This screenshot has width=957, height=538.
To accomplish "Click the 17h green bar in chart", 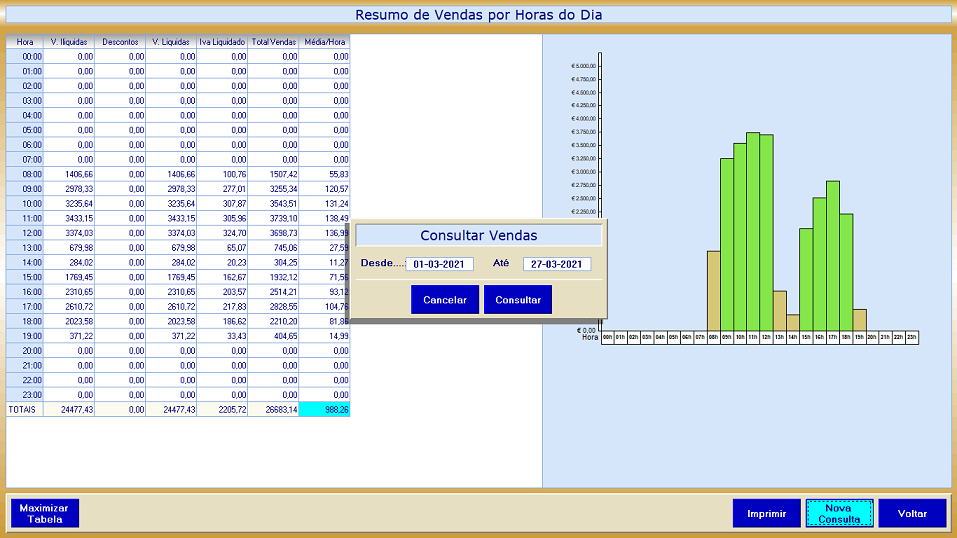I will click(832, 255).
